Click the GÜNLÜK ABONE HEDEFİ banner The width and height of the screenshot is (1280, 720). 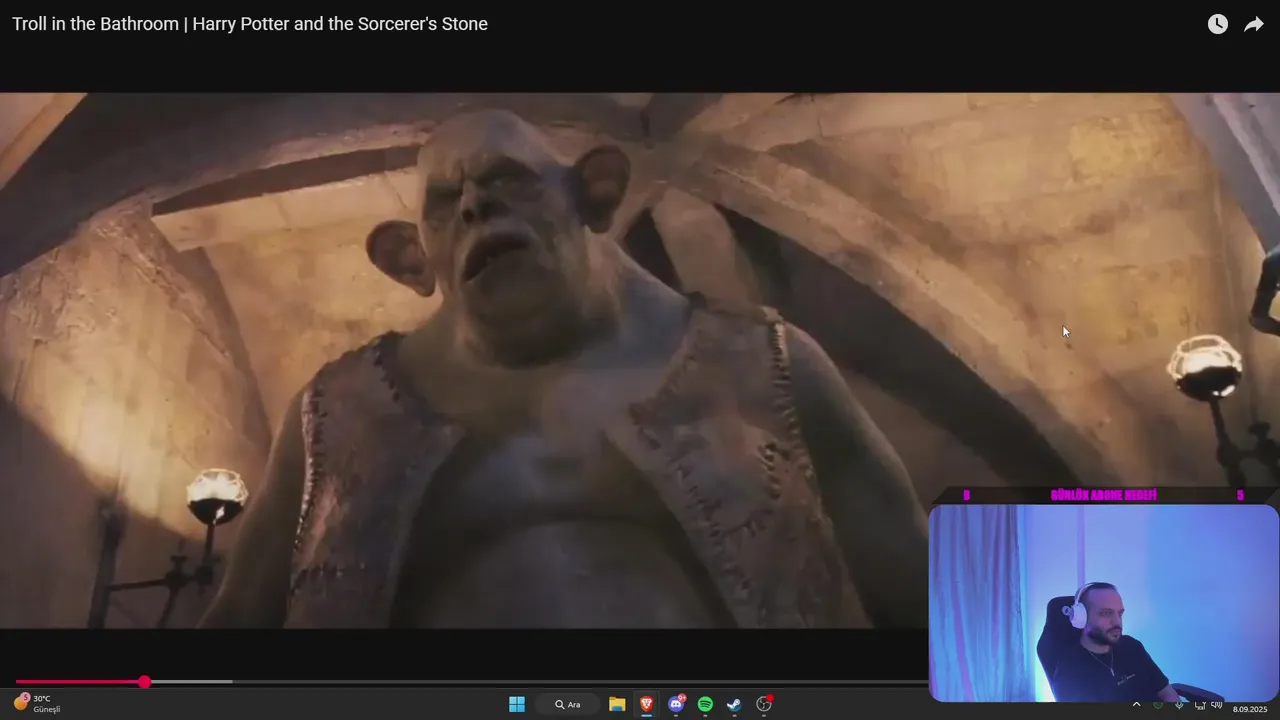pyautogui.click(x=1104, y=495)
